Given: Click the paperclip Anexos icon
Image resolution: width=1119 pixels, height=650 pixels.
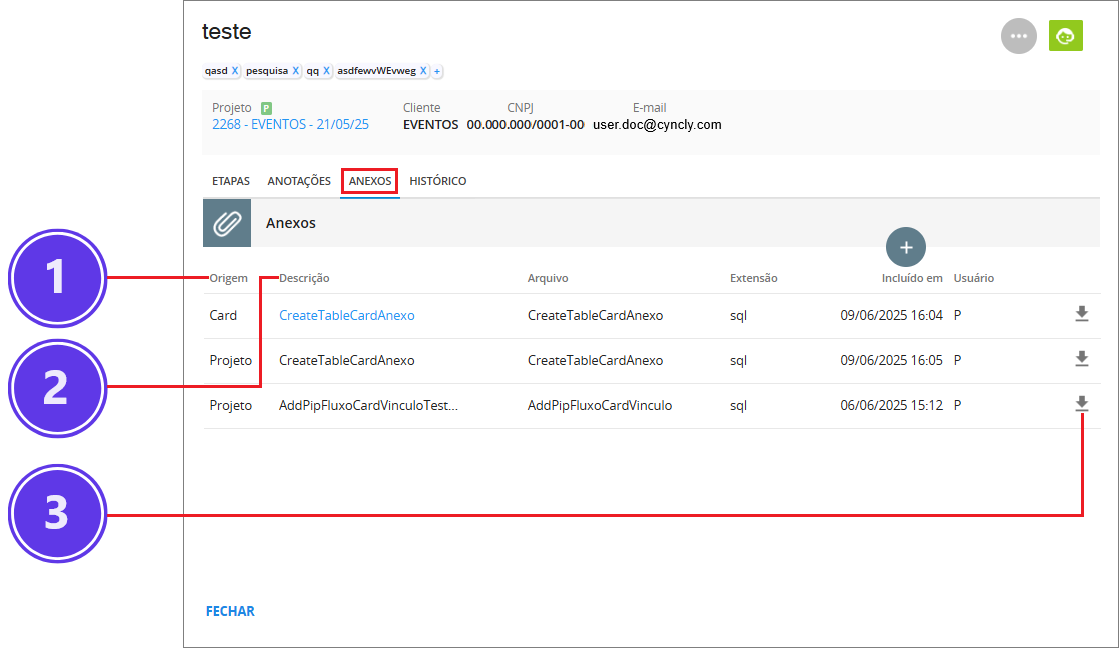Looking at the screenshot, I should coord(227,223).
